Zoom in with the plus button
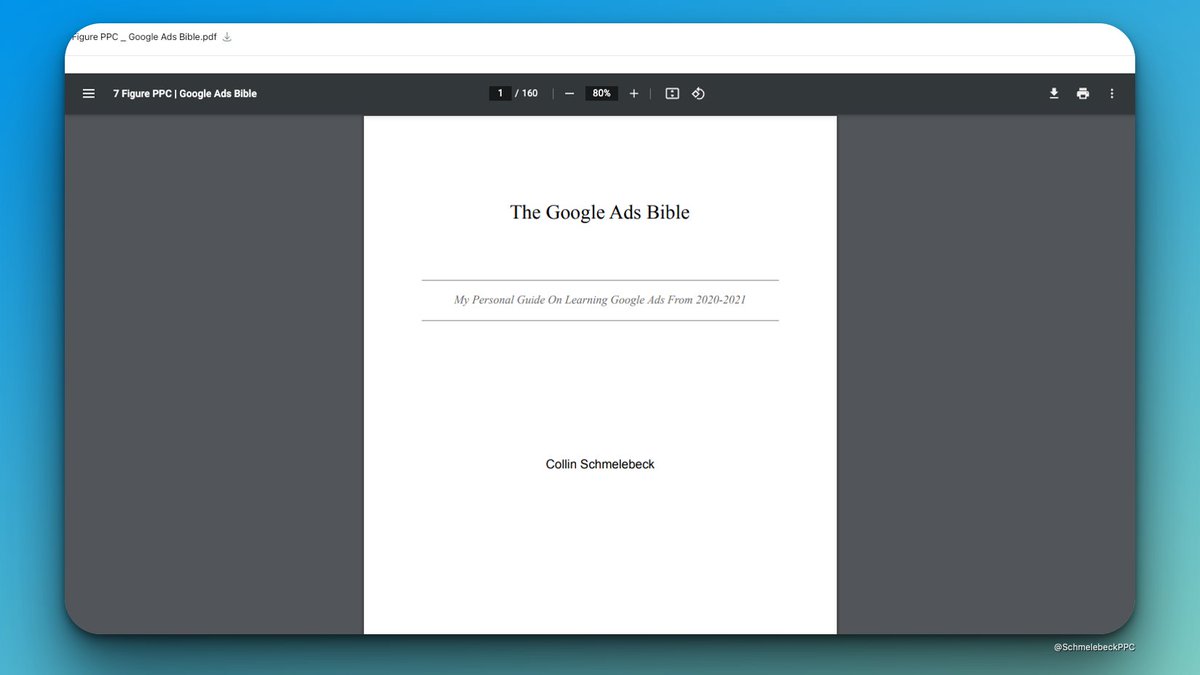 coord(634,93)
